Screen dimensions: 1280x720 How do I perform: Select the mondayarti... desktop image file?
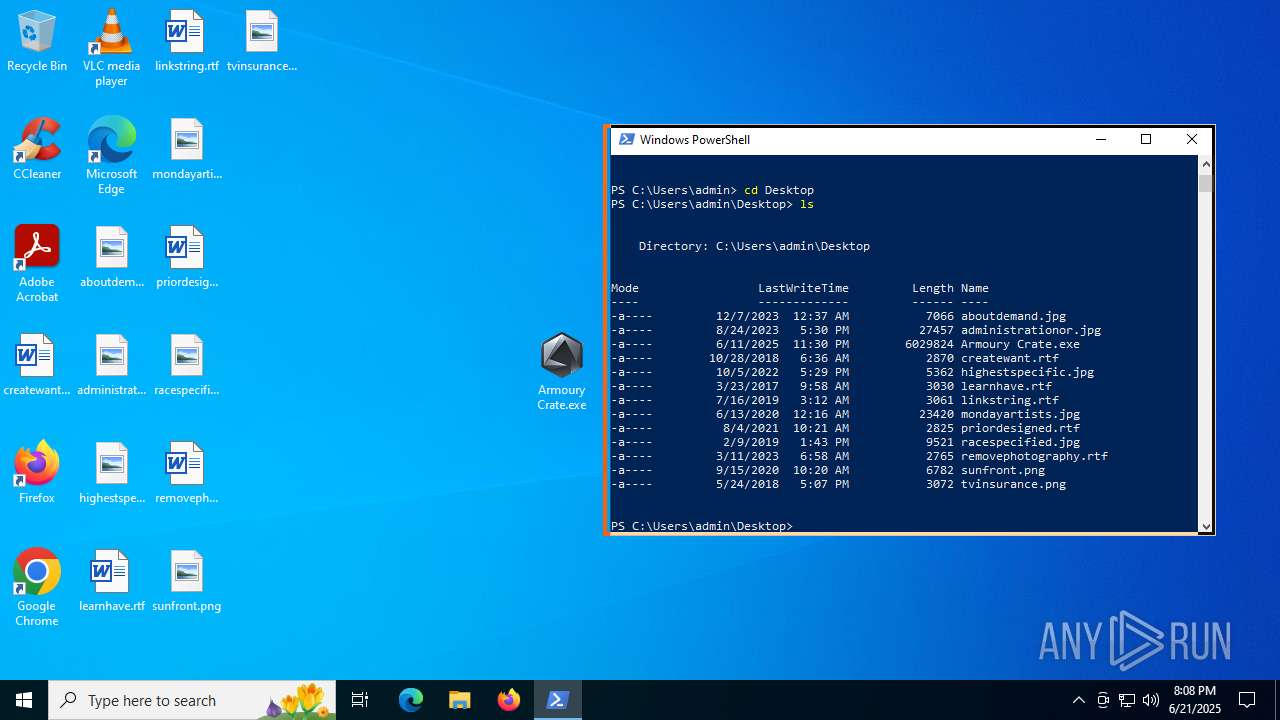click(x=187, y=150)
